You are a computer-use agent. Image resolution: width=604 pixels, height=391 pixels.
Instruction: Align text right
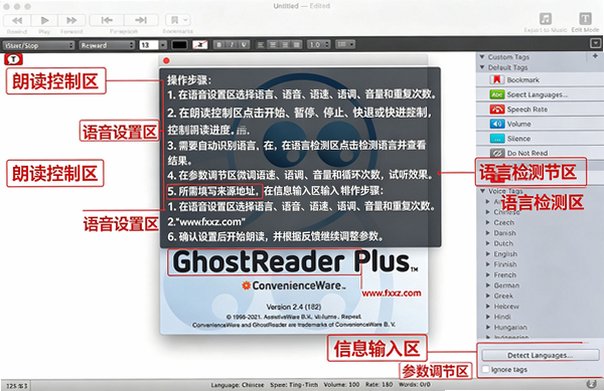[x=285, y=45]
